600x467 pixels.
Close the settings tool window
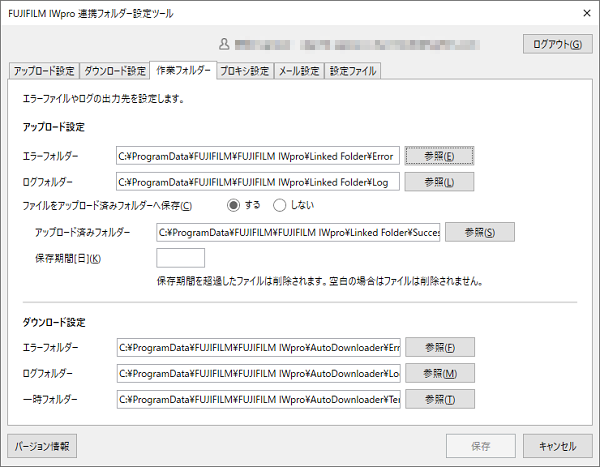pyautogui.click(x=587, y=13)
